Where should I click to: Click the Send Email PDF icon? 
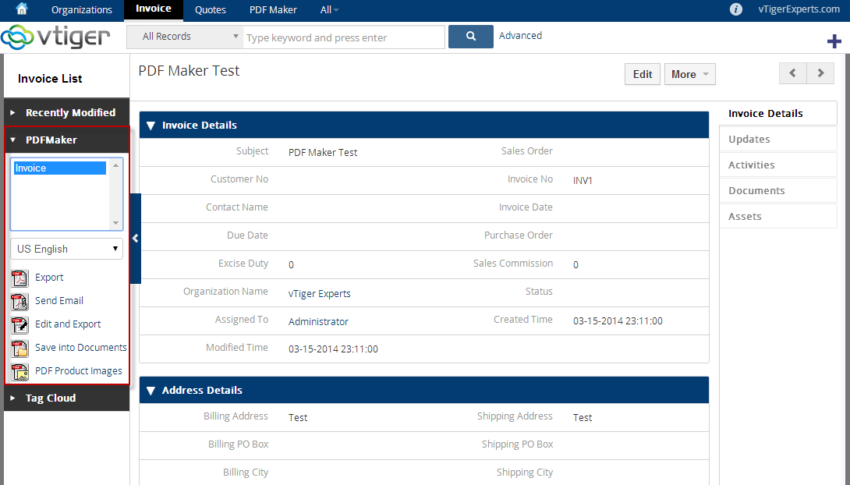[x=20, y=301]
